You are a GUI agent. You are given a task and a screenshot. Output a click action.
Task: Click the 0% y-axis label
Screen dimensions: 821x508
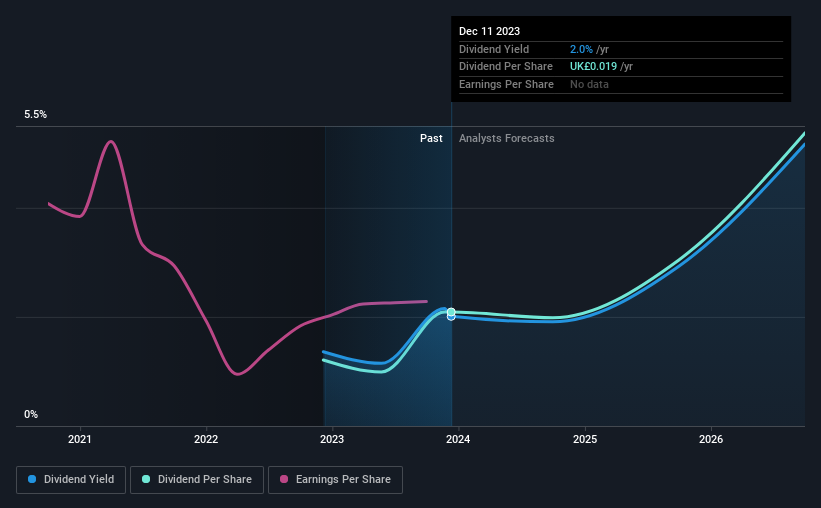31,414
